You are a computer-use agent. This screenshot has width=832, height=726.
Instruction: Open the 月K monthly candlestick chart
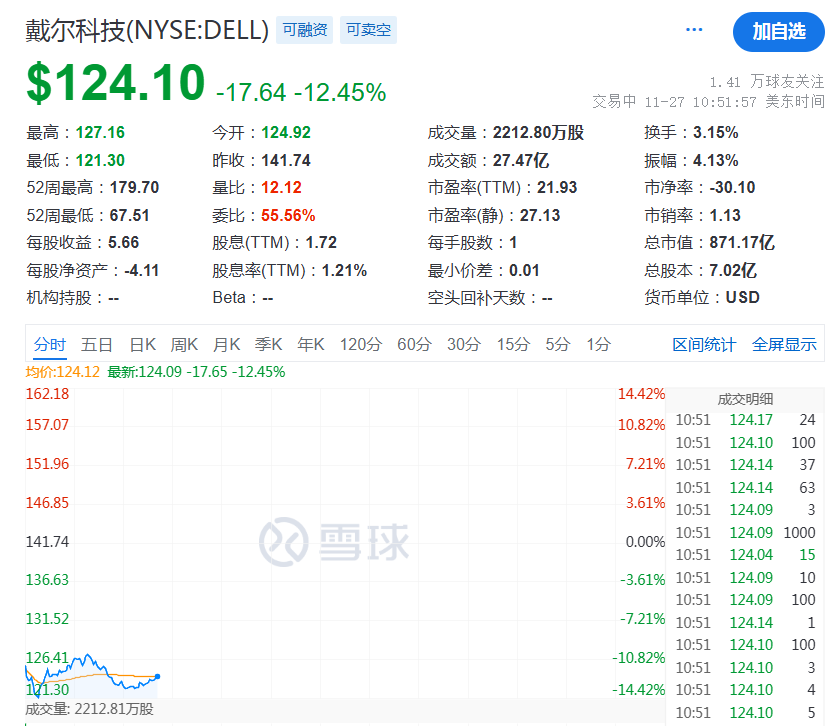click(226, 343)
